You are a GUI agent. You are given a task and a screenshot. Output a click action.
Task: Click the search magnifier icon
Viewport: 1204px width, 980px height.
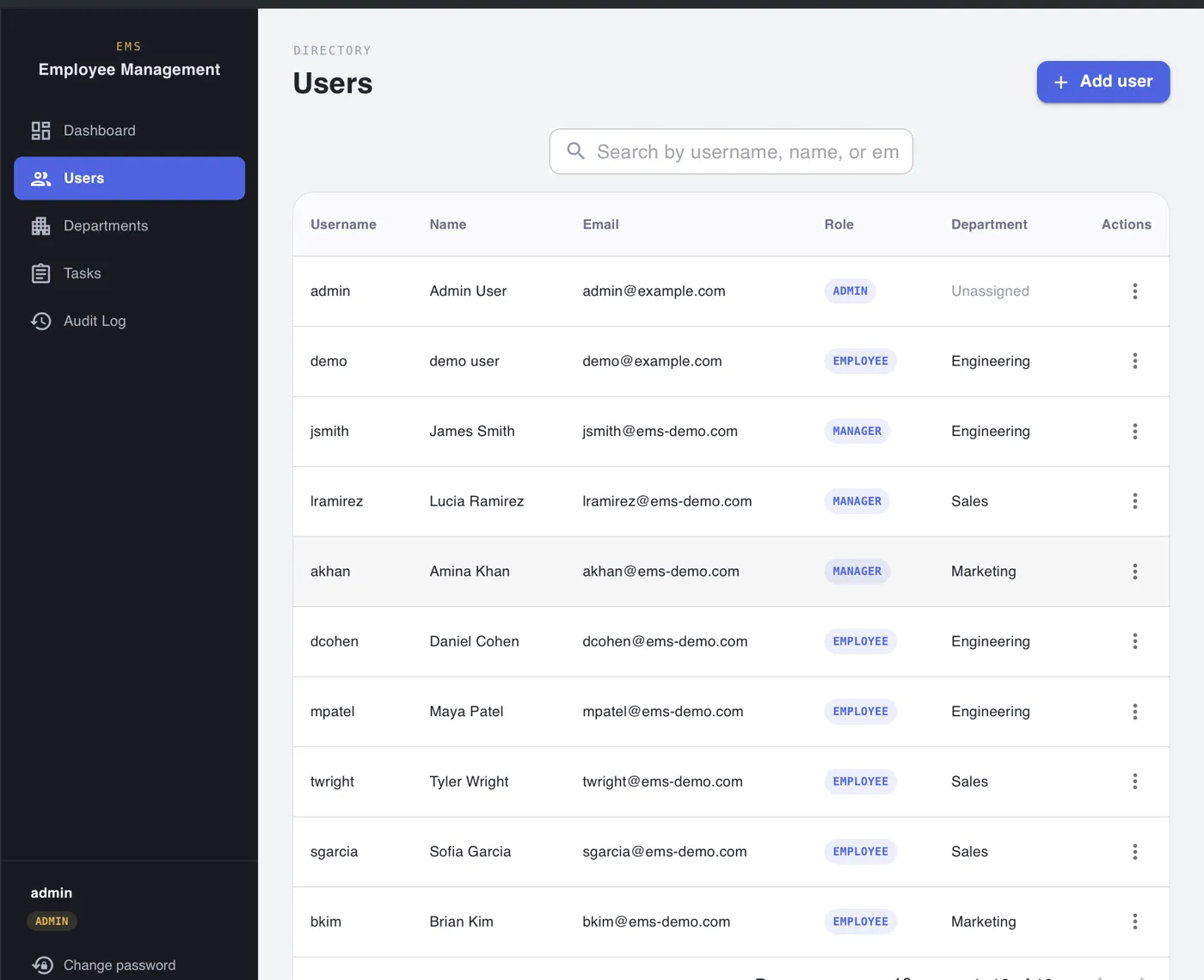(576, 151)
